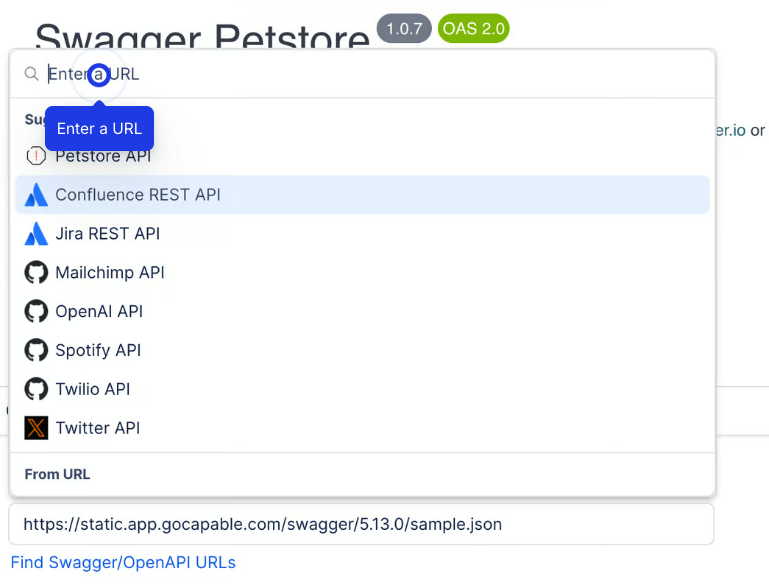The height and width of the screenshot is (586, 769).
Task: Select Jira REST API suggestion
Action: click(x=107, y=234)
